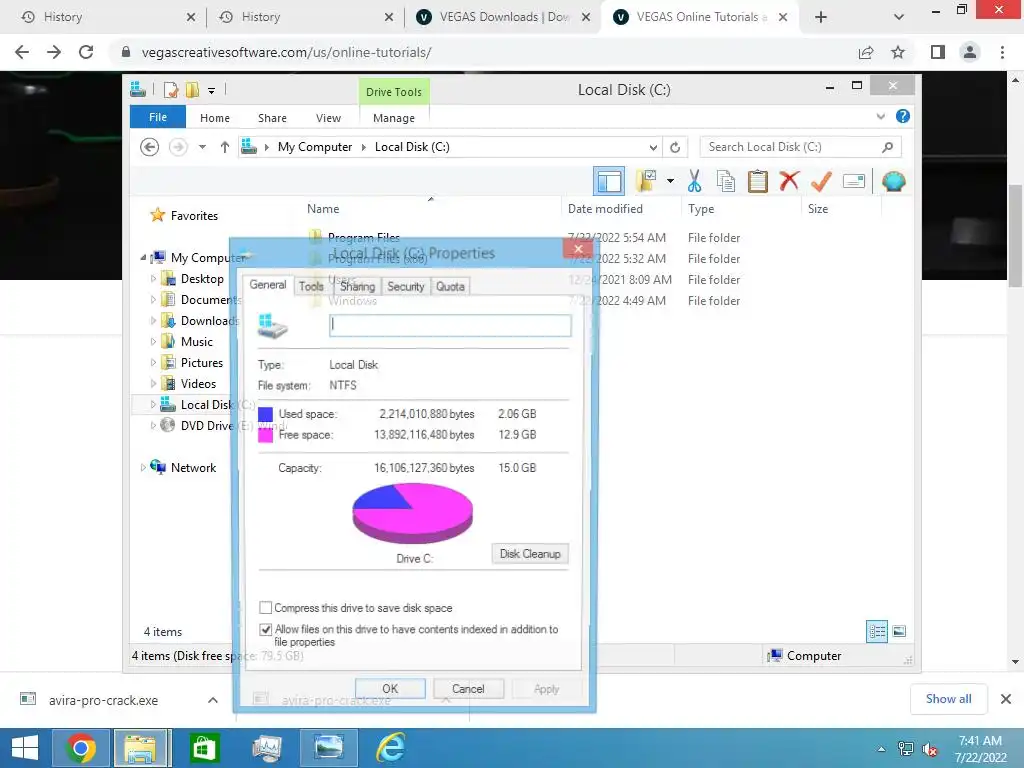
Task: Open the View ribbon tab
Action: tap(328, 118)
